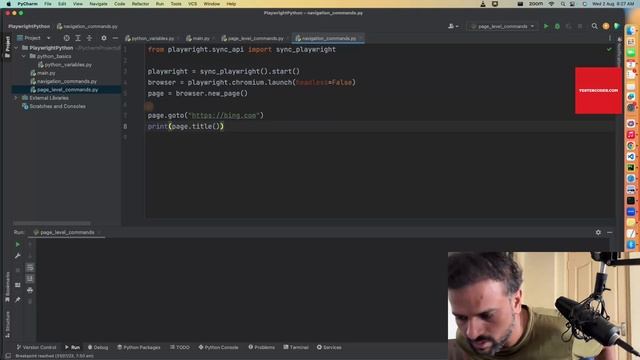The image size is (640, 360).
Task: Minimize the Run tool window
Action: point(609,232)
